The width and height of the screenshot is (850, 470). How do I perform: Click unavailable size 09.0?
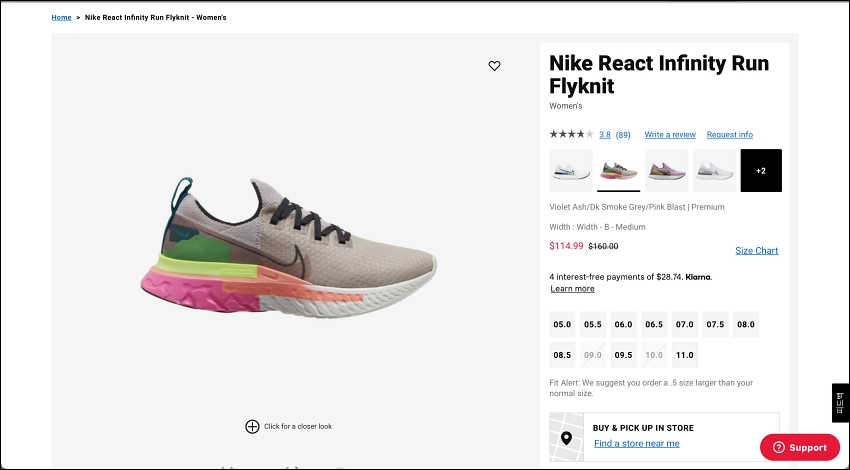[x=593, y=355]
